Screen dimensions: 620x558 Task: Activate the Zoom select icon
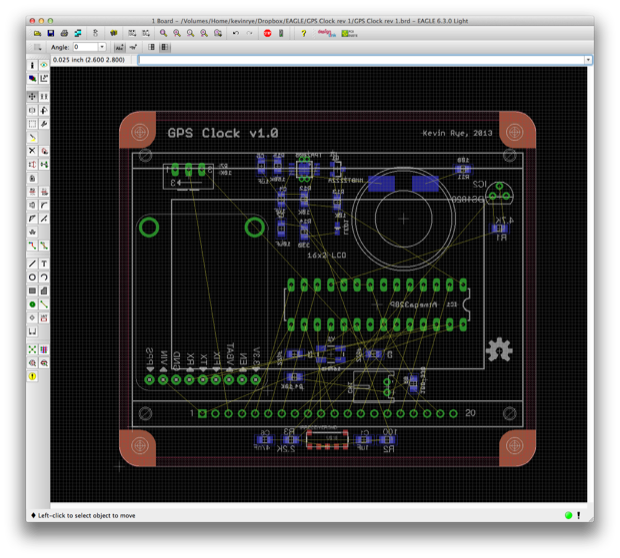tap(218, 34)
